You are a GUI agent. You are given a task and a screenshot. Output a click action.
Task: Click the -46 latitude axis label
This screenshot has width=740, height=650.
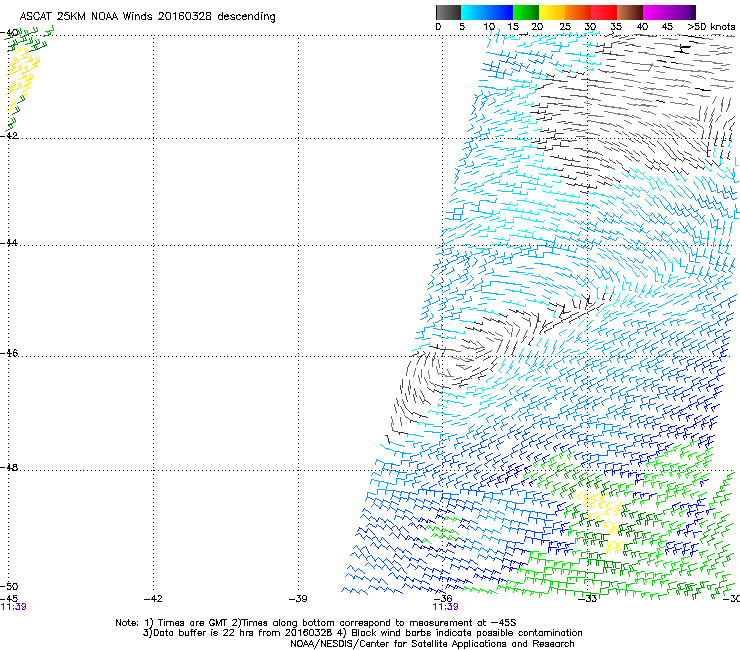[9, 353]
